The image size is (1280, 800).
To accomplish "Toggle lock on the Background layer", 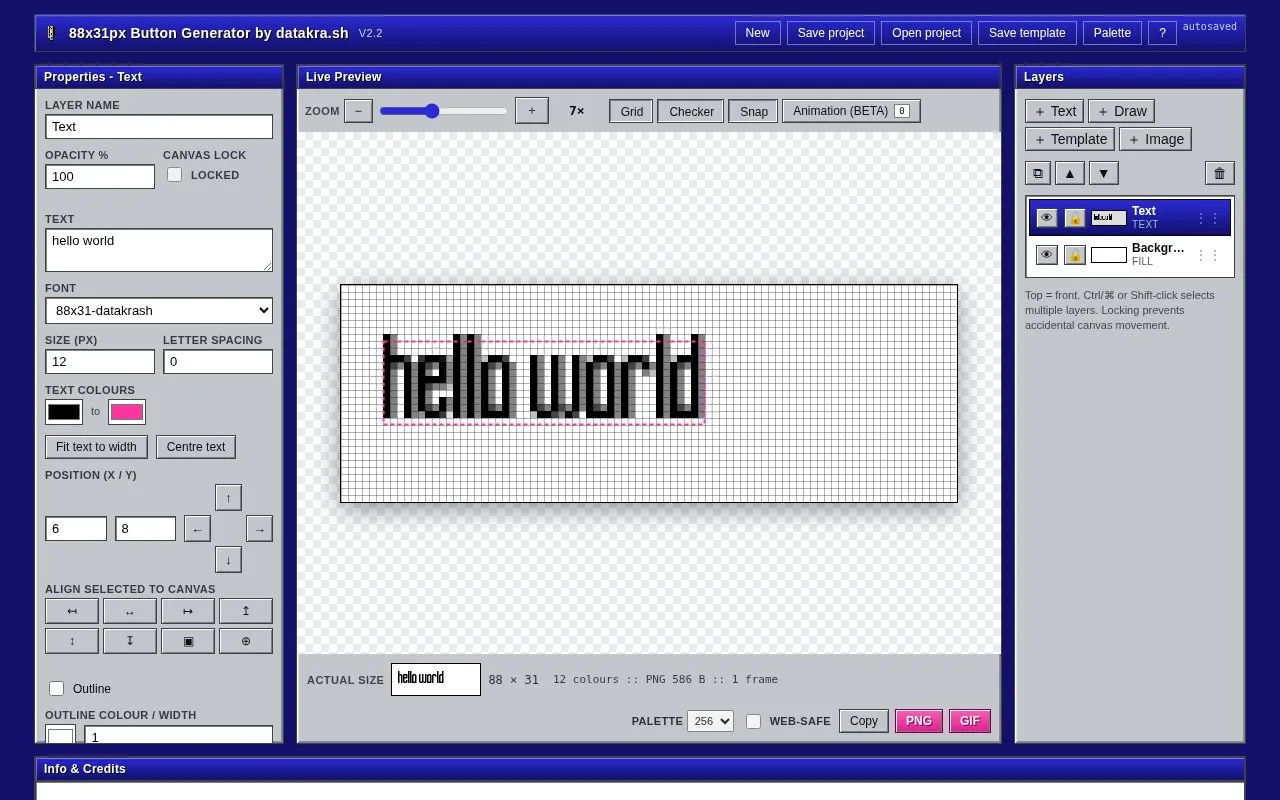I will [1075, 255].
